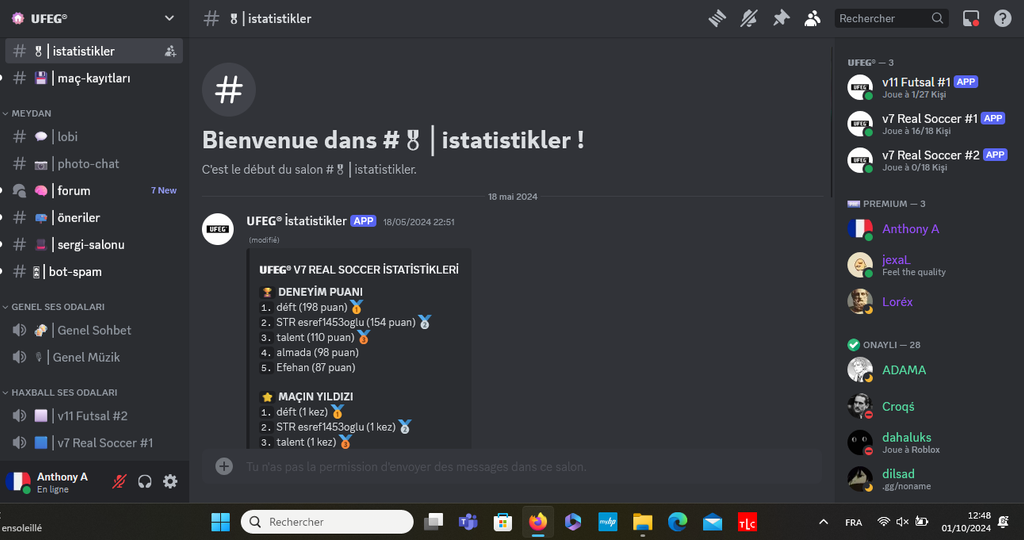Toggle the member list visibility icon
This screenshot has width=1024, height=540.
[813, 18]
